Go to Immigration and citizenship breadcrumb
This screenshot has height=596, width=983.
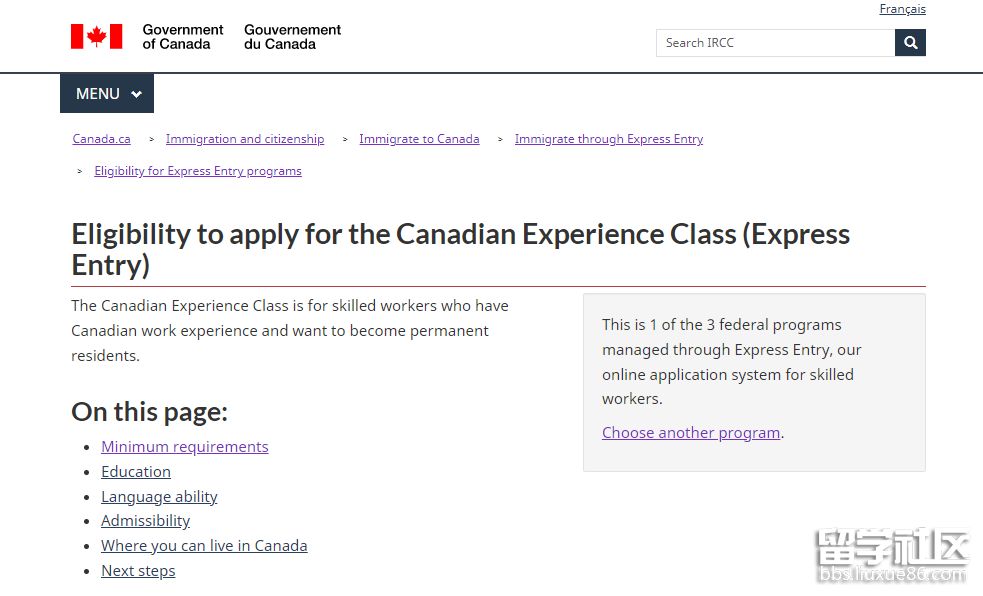click(x=245, y=139)
